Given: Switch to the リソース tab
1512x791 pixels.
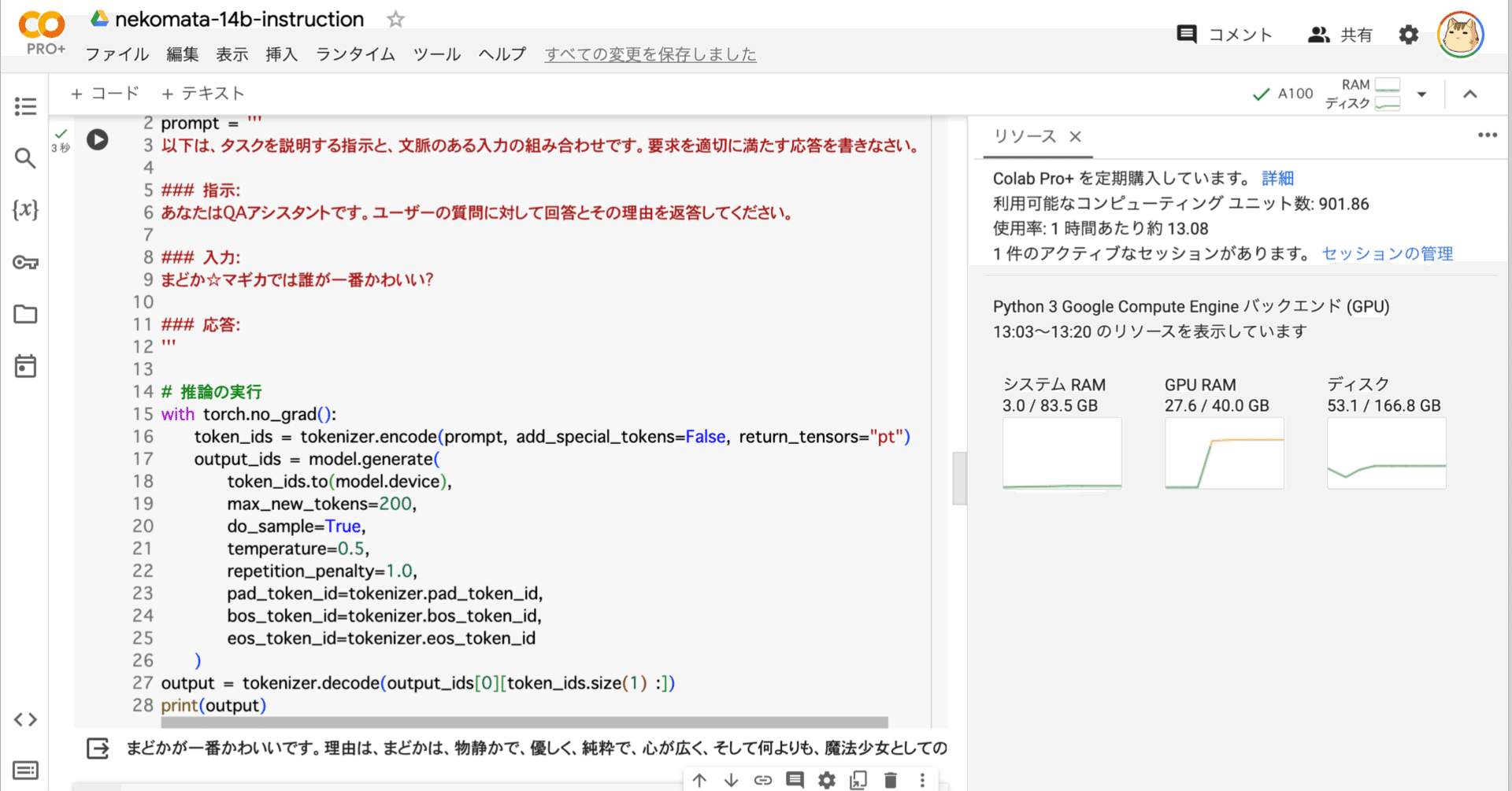Looking at the screenshot, I should [x=1026, y=136].
